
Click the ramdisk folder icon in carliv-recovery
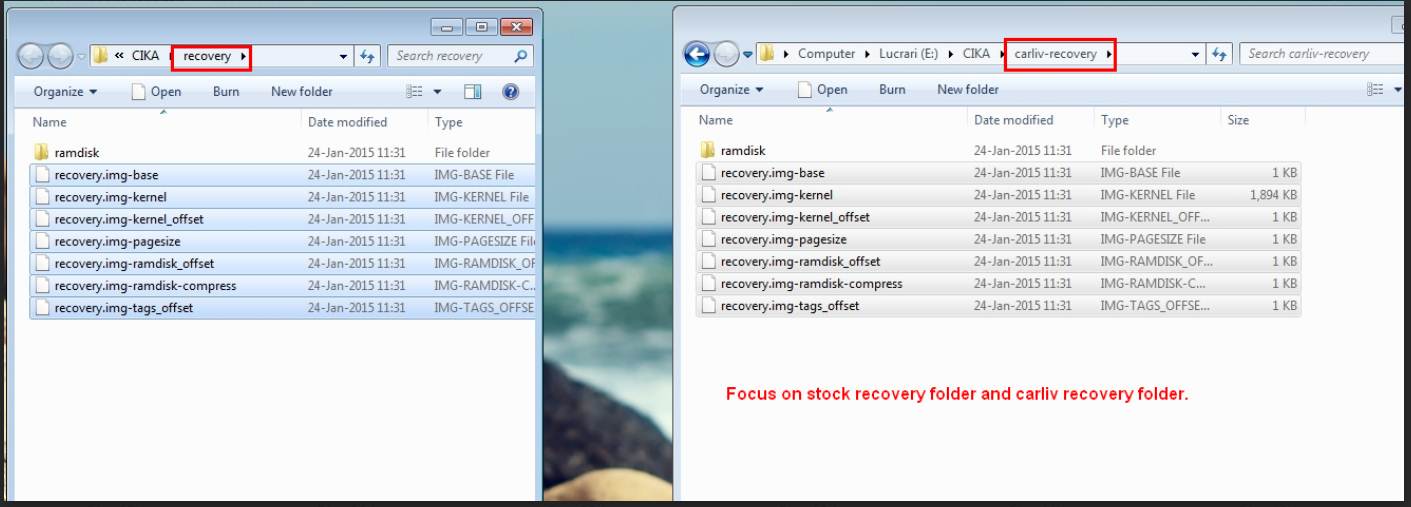pyautogui.click(x=708, y=151)
